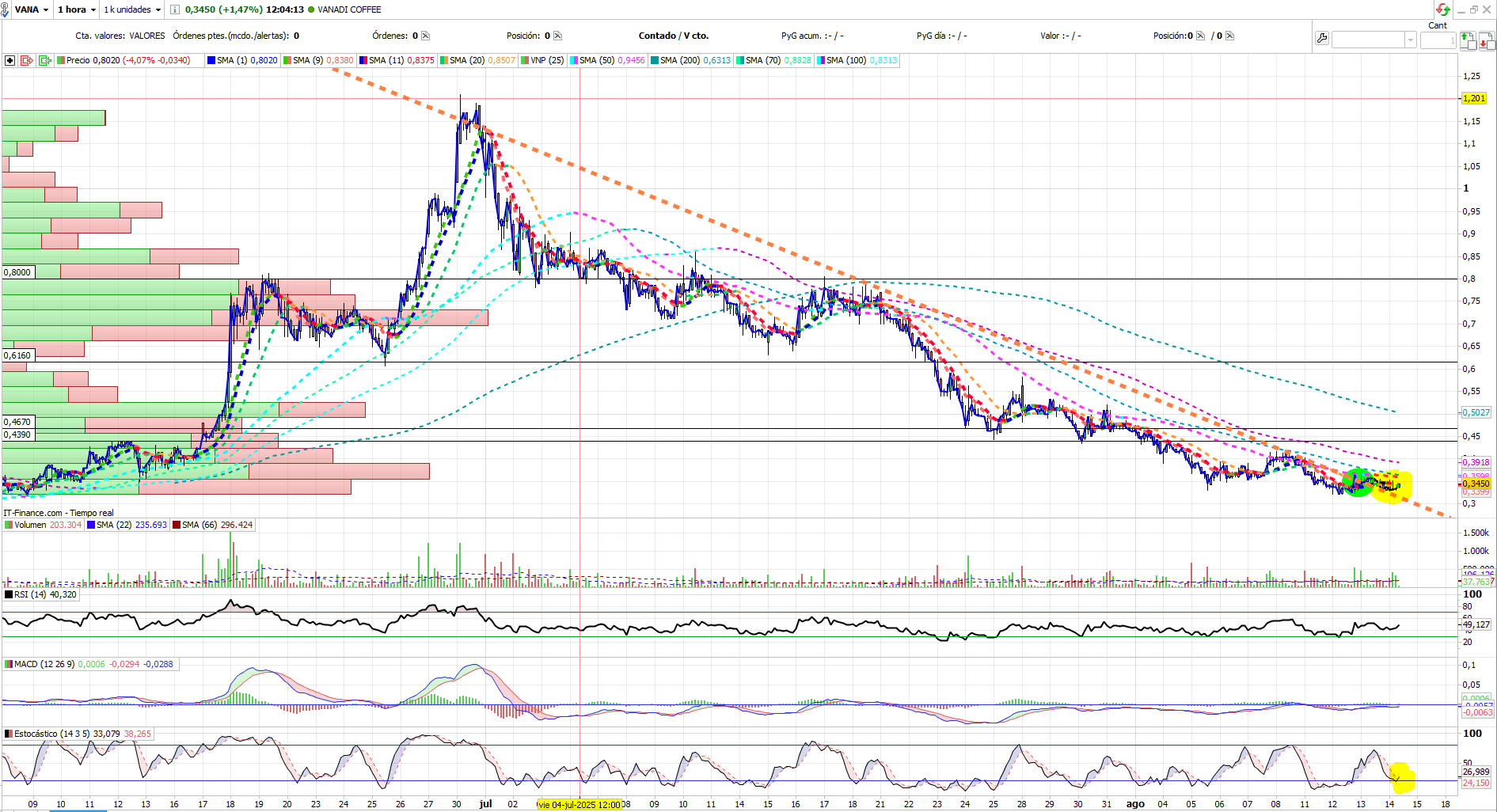Click the 'Órdenes ptes.(mcdo./alertas)' text
The width and height of the screenshot is (1497, 812).
point(231,36)
